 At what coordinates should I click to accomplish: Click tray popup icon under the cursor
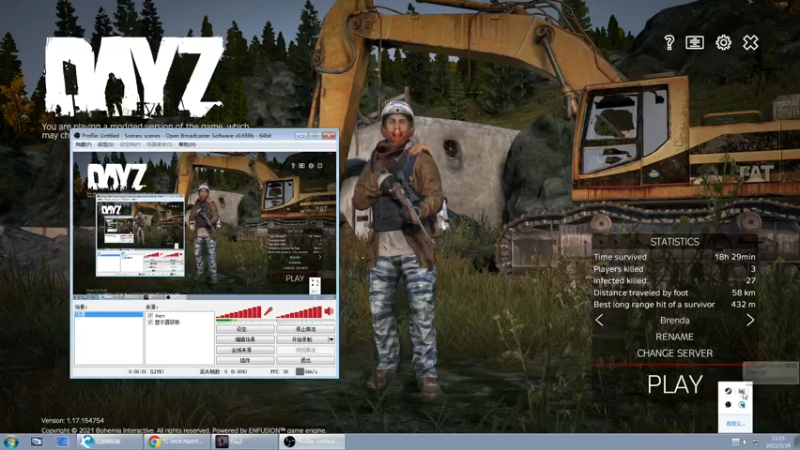742,391
